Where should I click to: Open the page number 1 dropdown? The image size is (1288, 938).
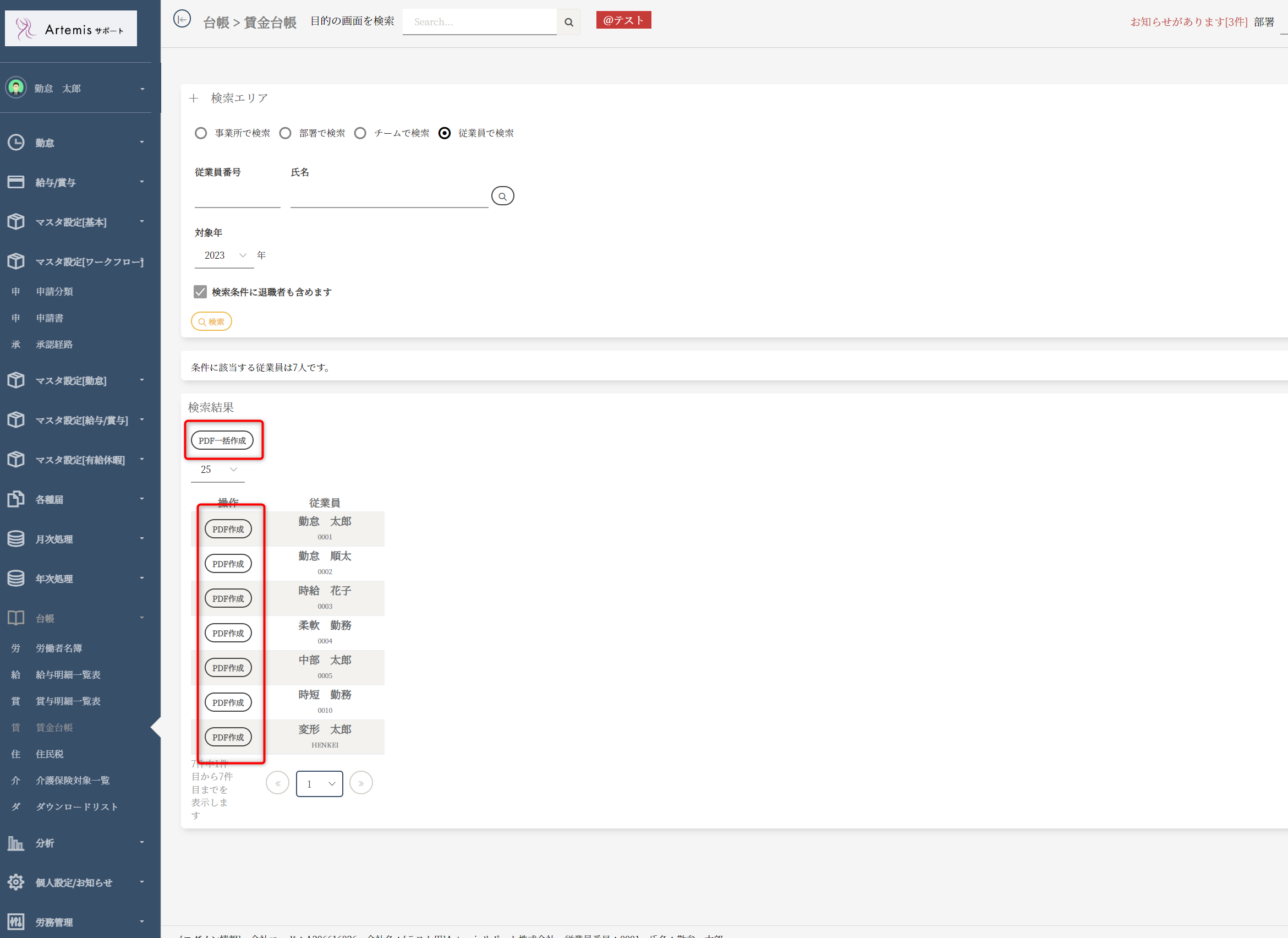(x=319, y=784)
